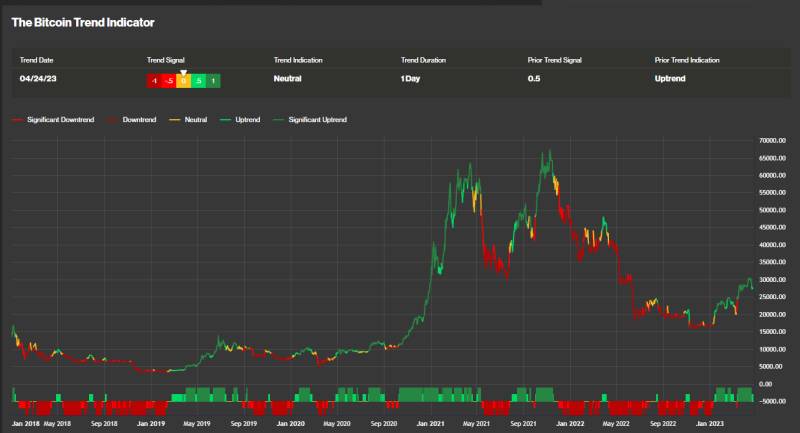Click the Trend Signal column header
Viewport: 800px width, 433px height.
click(x=166, y=60)
